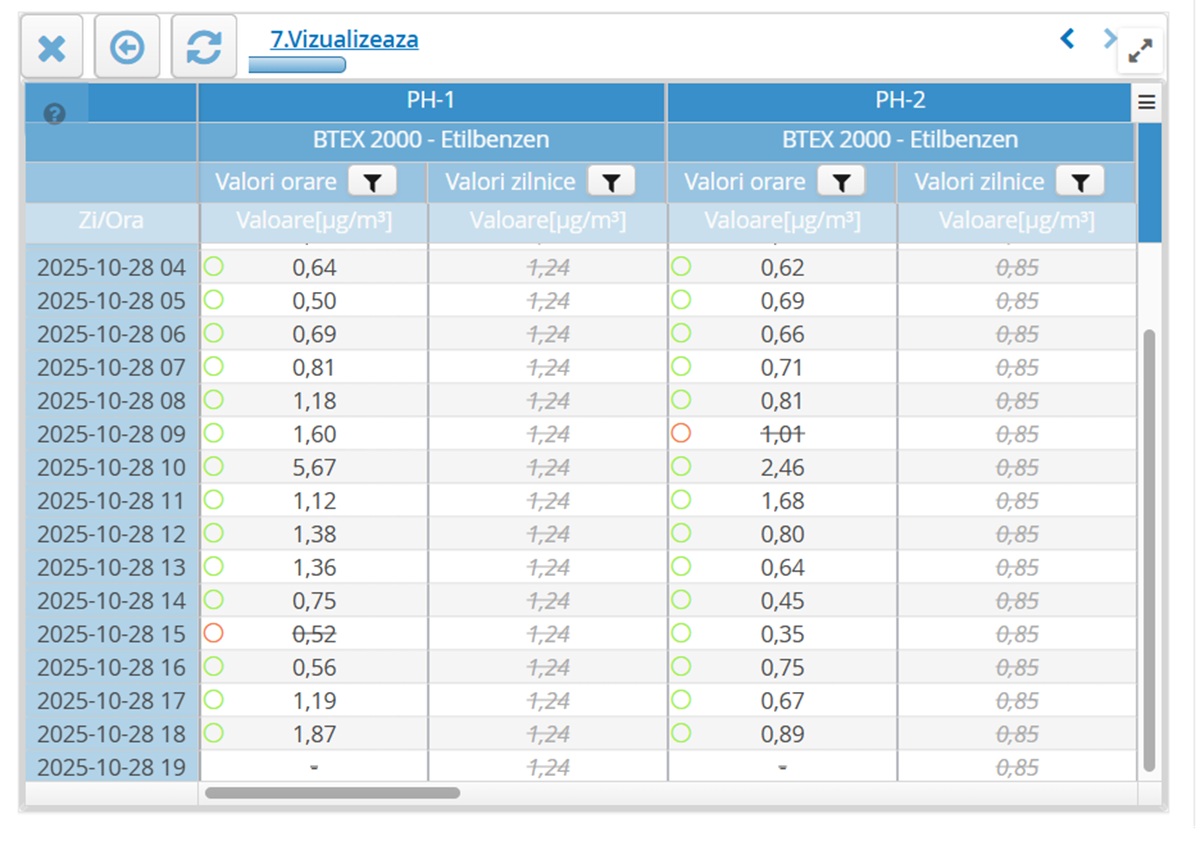This screenshot has width=1200, height=841.
Task: Open the hamburger menu beside PH-2 header
Action: pos(1146,102)
